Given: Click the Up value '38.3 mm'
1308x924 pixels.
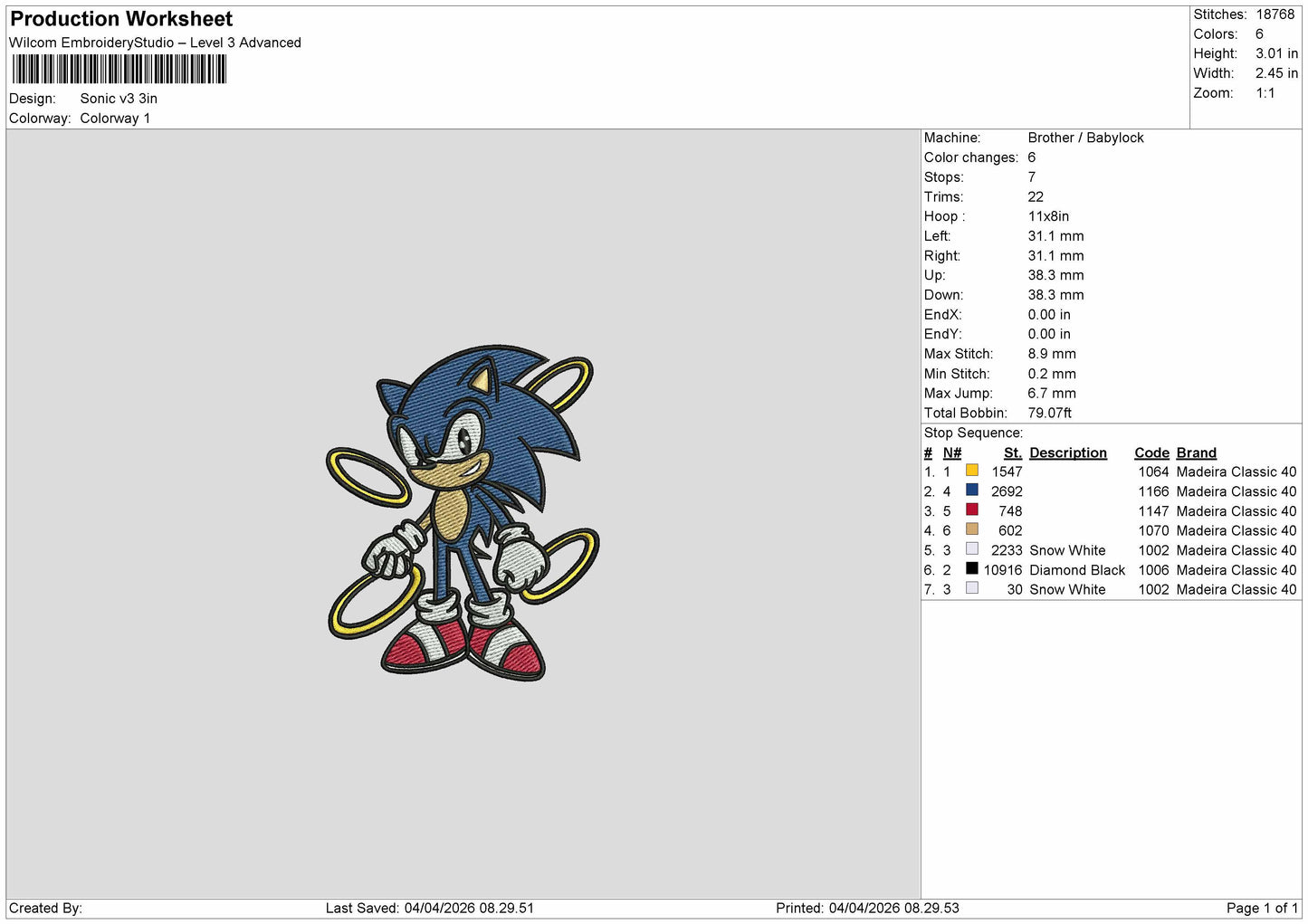Looking at the screenshot, I should (x=1055, y=275).
